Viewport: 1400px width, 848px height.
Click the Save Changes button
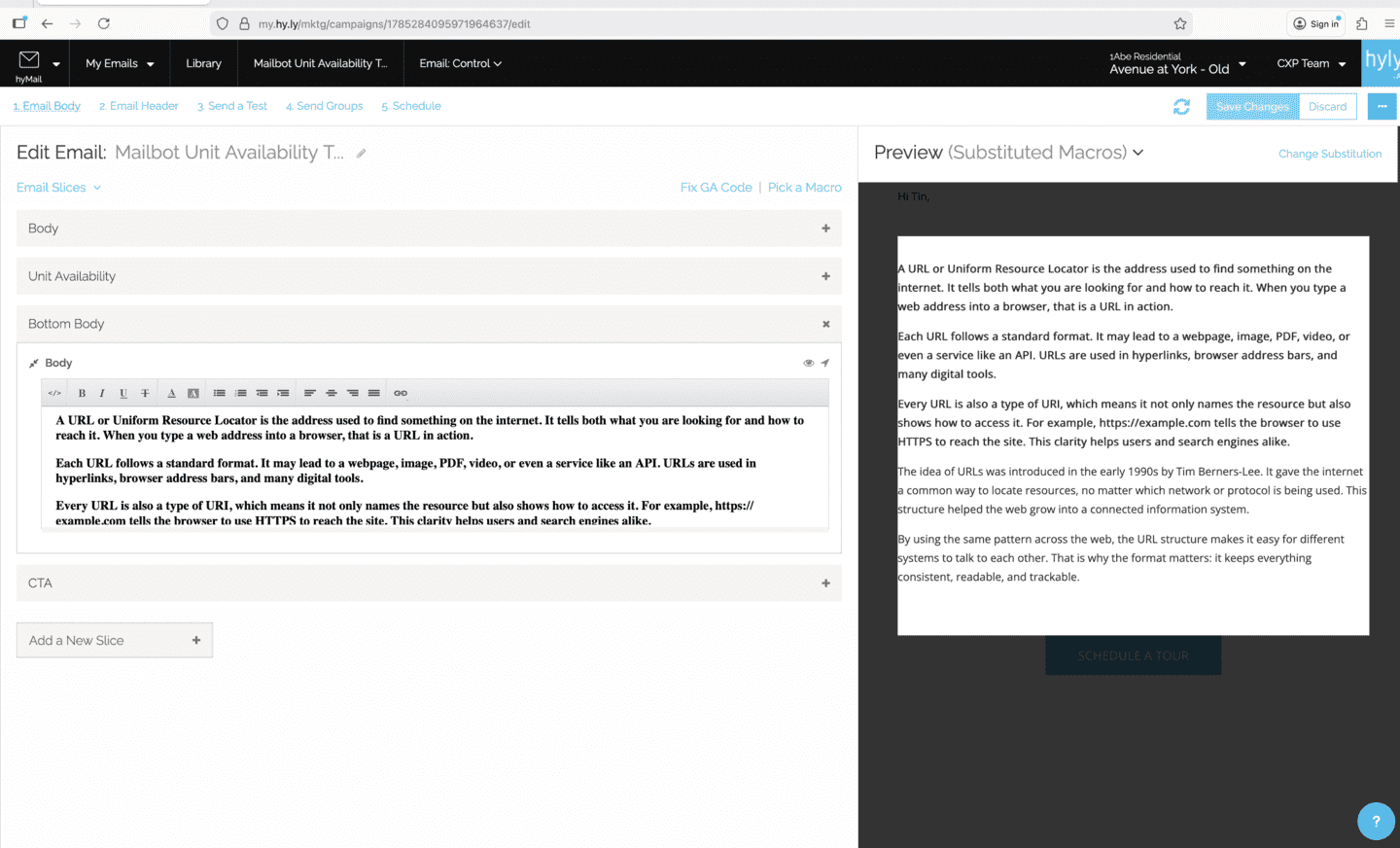pyautogui.click(x=1252, y=107)
